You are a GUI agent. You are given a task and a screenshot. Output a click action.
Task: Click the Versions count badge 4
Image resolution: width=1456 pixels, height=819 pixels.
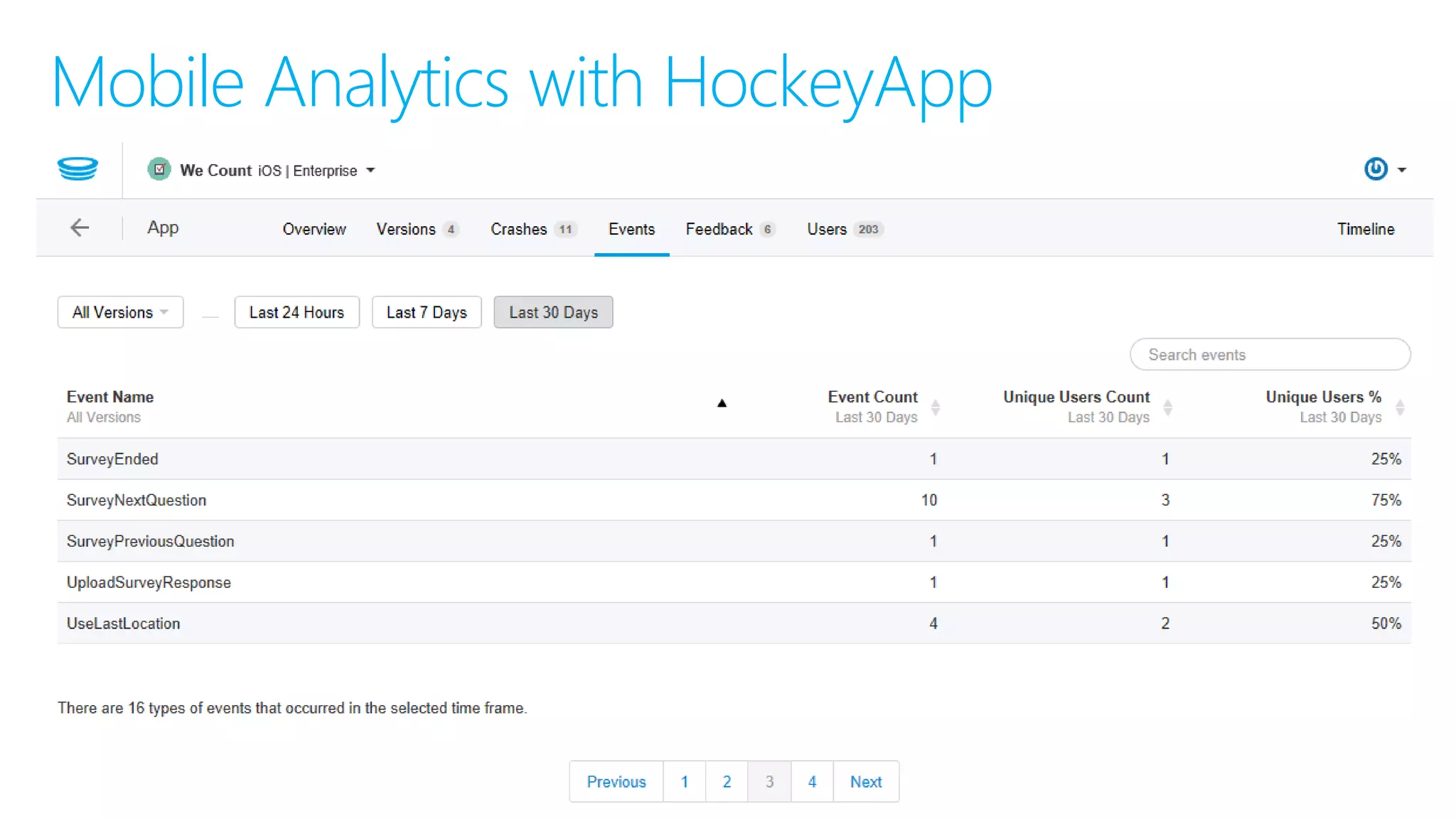tap(451, 229)
